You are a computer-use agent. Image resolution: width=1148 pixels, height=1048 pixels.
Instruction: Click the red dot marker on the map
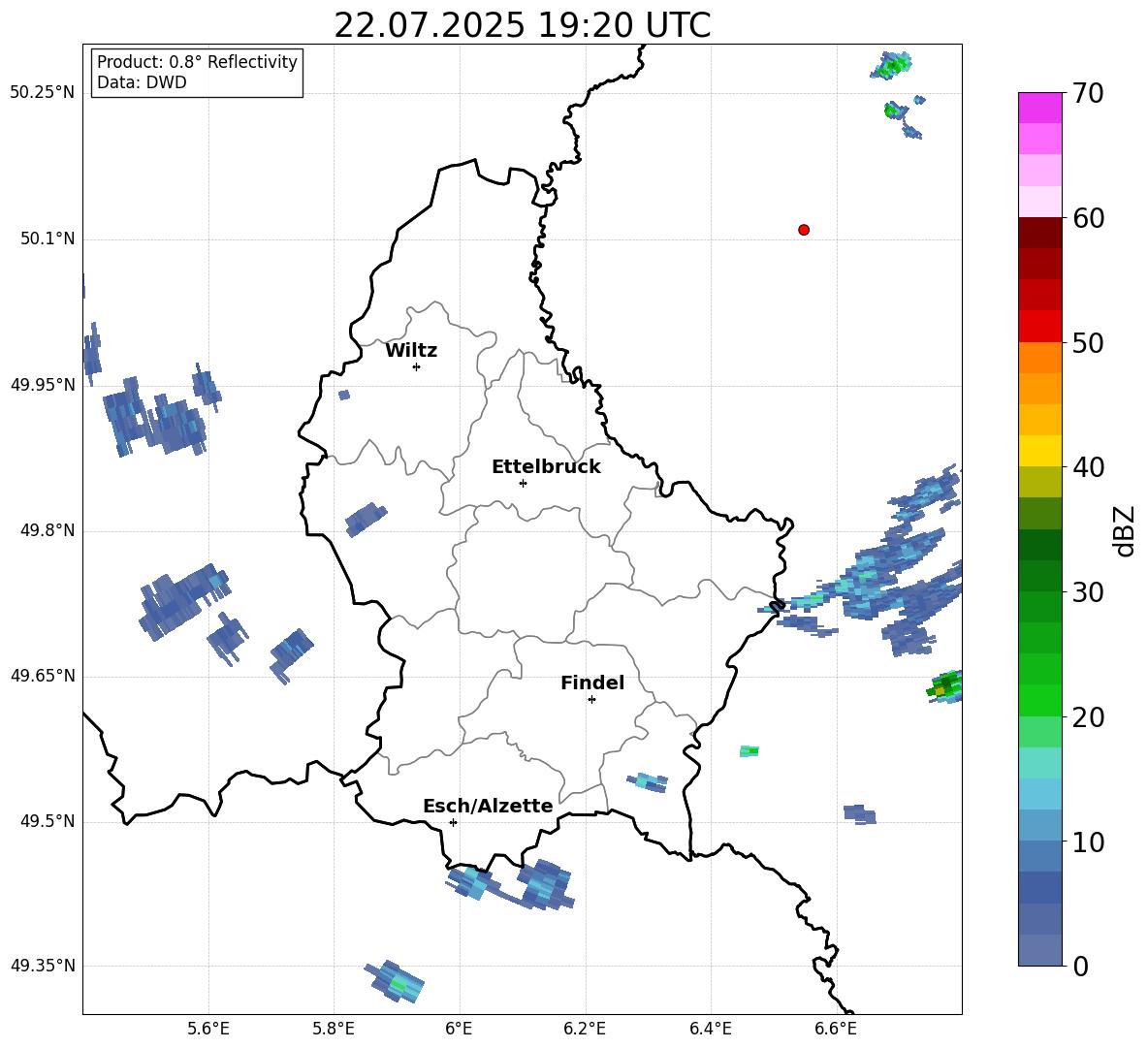coord(804,230)
